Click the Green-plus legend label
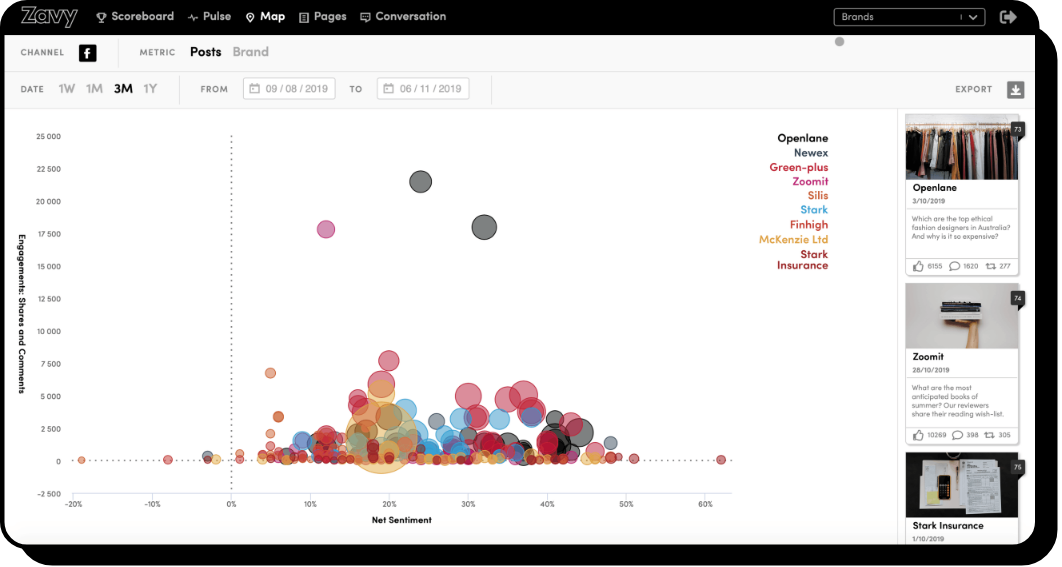Image resolution: width=1062 pixels, height=567 pixels. pos(798,168)
